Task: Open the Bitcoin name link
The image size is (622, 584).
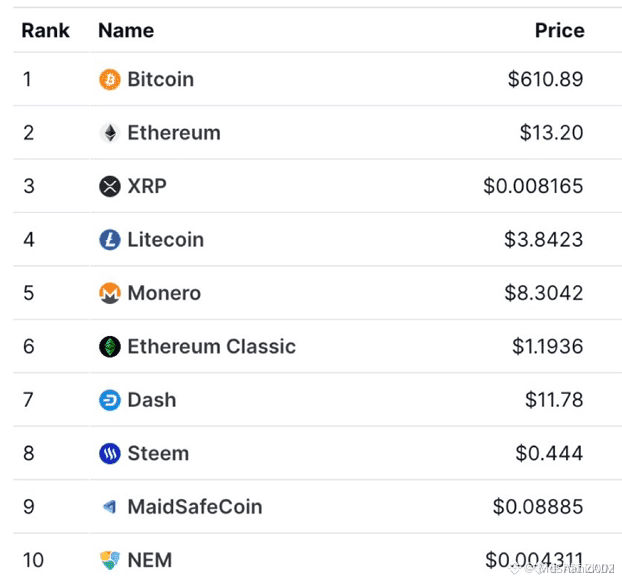Action: [161, 79]
